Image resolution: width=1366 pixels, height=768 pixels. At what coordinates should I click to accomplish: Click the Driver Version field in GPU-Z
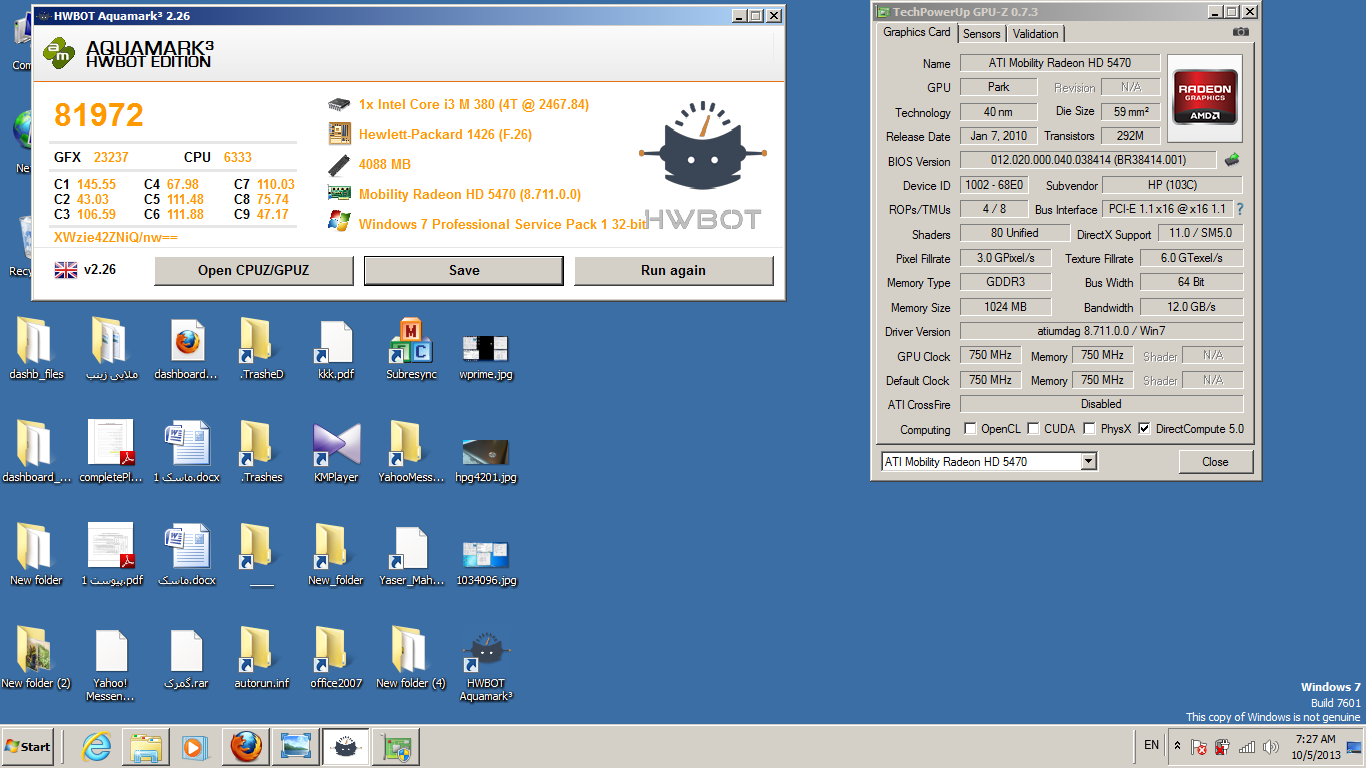(x=1102, y=331)
